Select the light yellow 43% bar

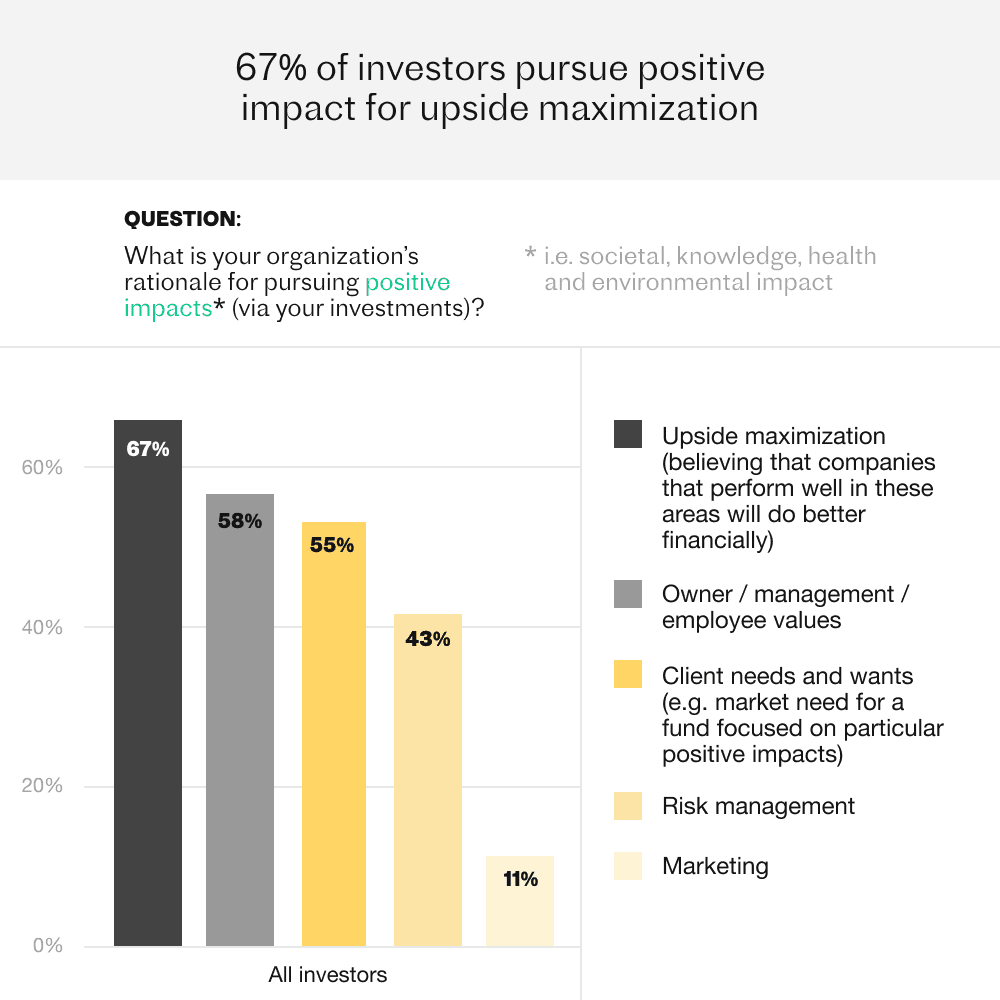click(428, 779)
